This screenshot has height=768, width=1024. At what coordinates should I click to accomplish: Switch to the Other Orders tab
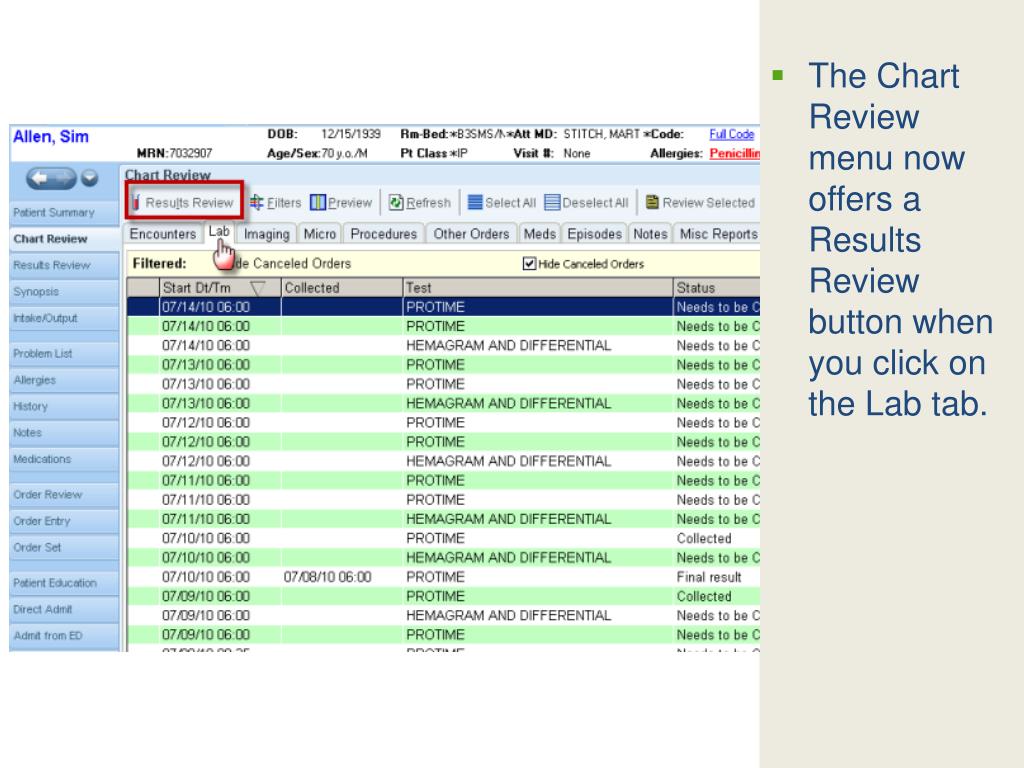click(471, 234)
